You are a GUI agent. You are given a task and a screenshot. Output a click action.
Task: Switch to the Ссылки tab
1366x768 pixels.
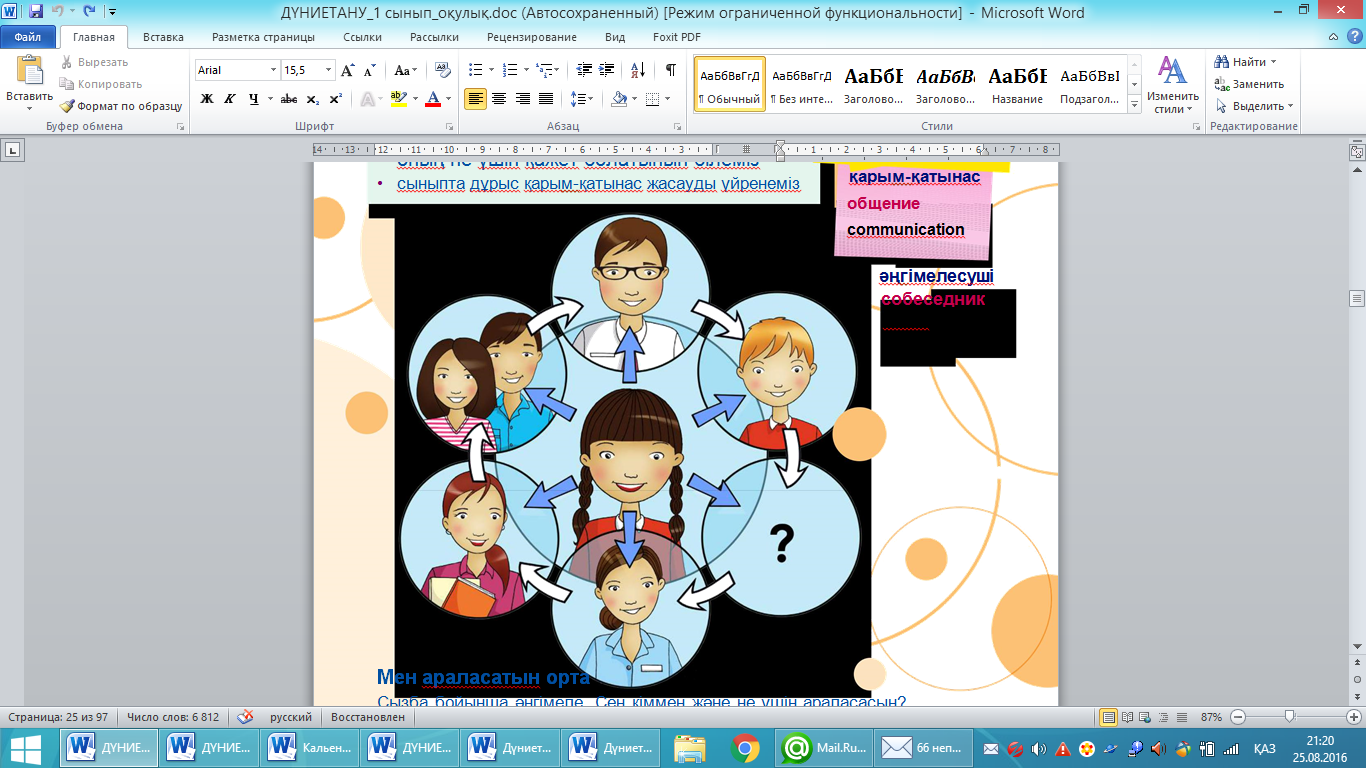click(x=362, y=37)
